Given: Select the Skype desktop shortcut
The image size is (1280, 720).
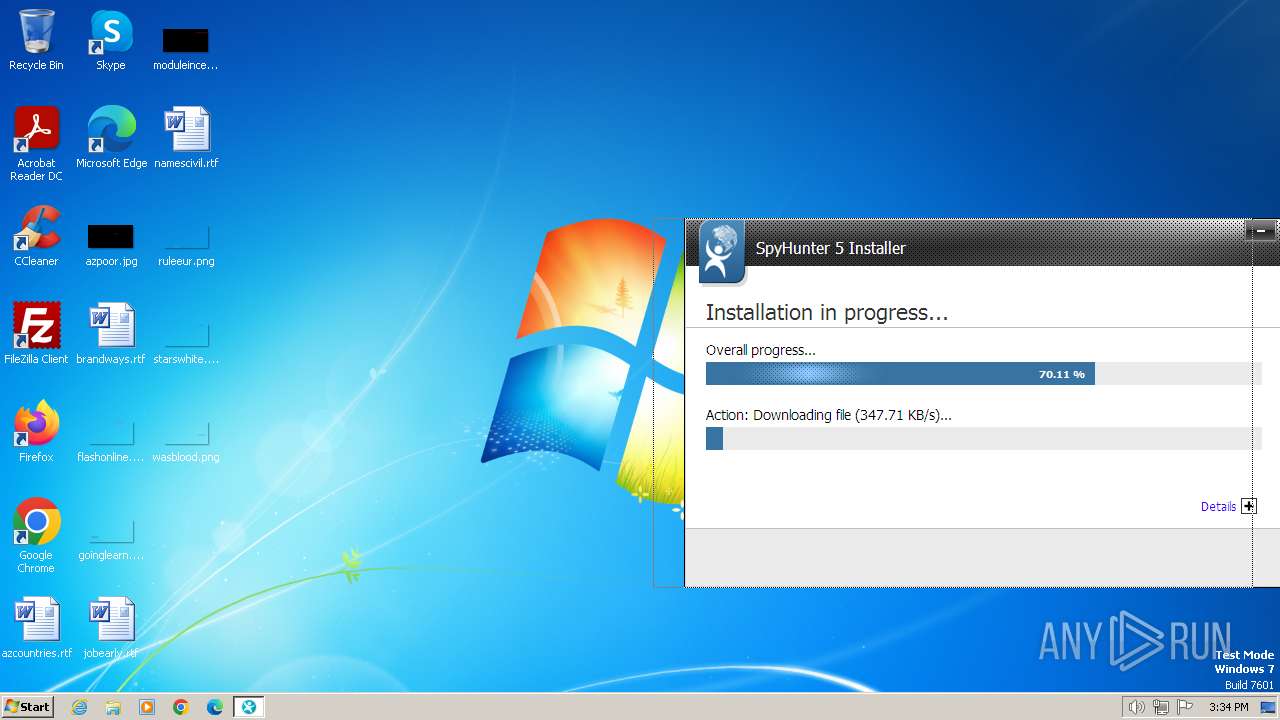Looking at the screenshot, I should click(111, 40).
